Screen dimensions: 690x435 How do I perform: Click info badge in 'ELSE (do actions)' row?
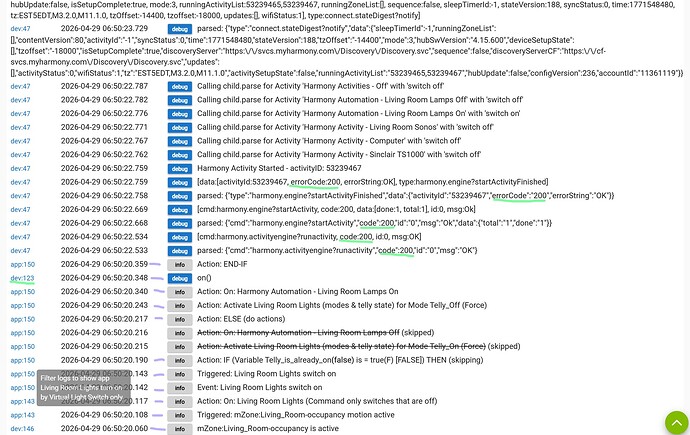click(180, 319)
